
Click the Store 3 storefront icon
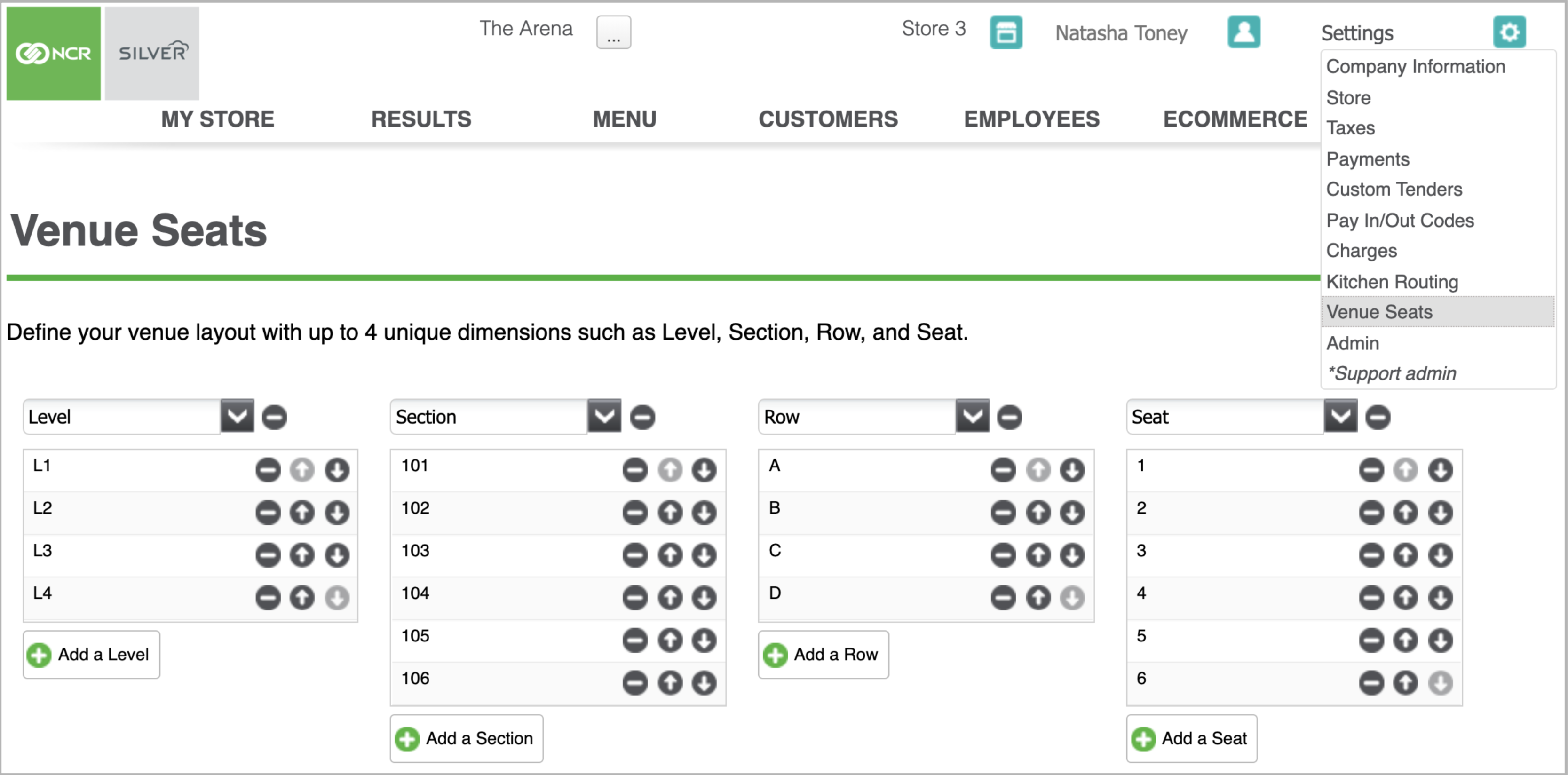click(1006, 32)
